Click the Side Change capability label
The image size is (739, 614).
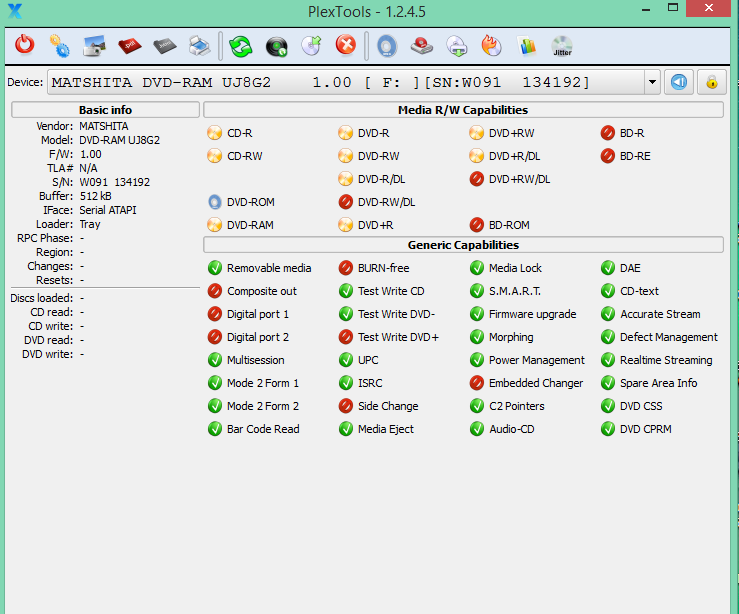(388, 406)
